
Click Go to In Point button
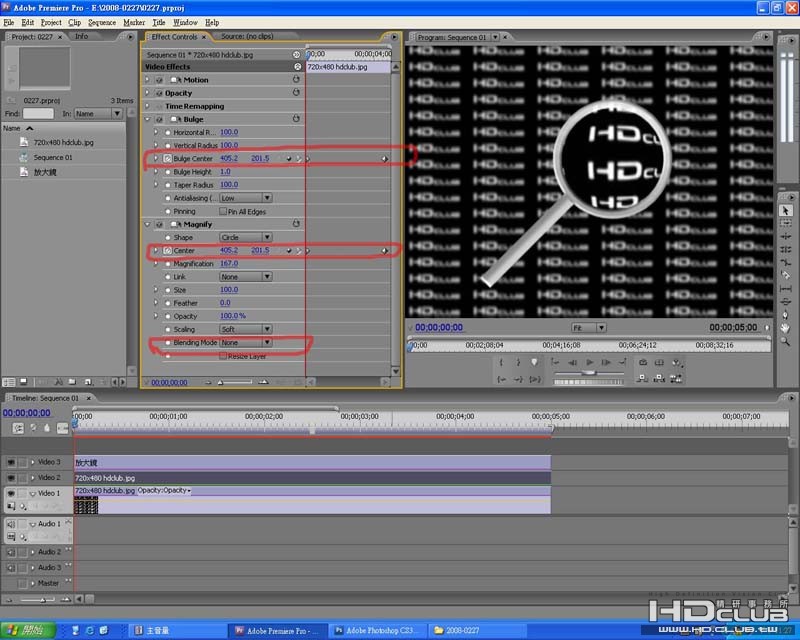point(502,379)
